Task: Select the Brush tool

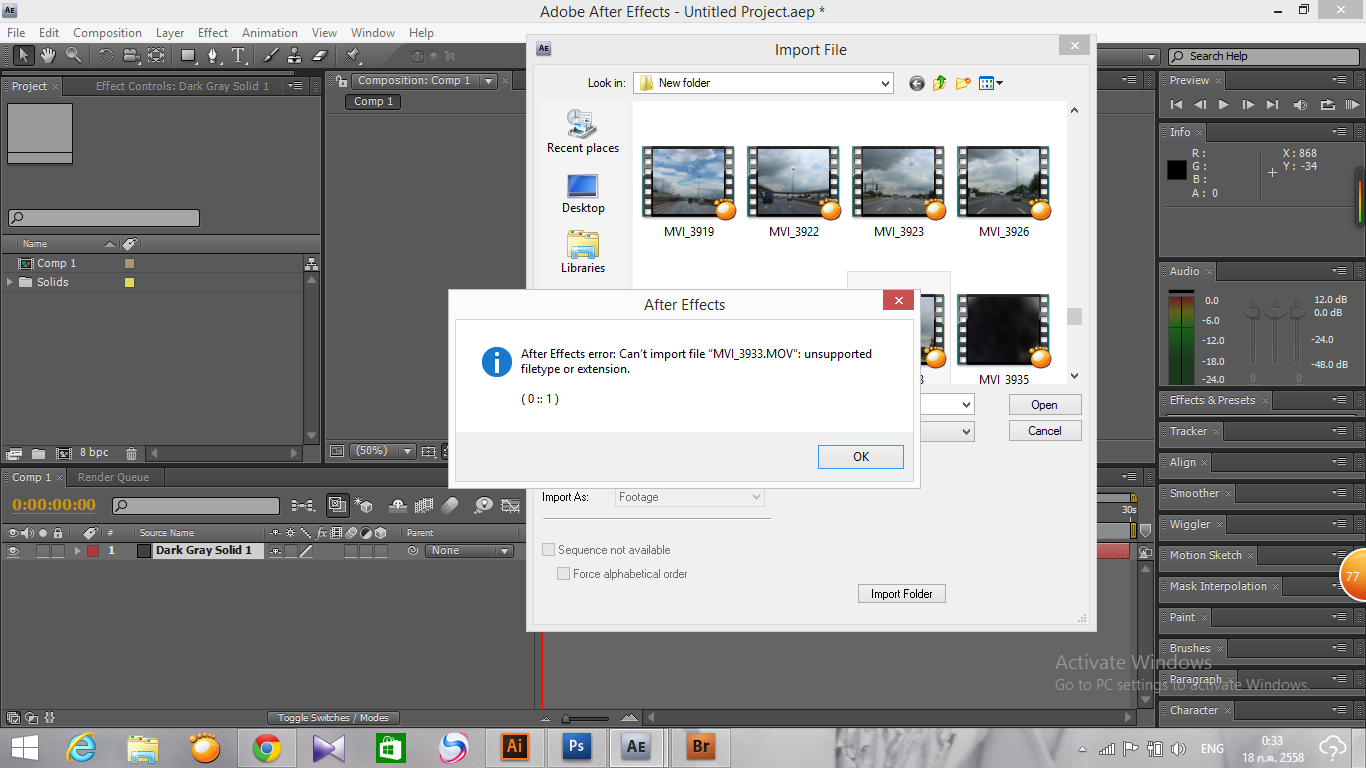Action: [x=270, y=56]
